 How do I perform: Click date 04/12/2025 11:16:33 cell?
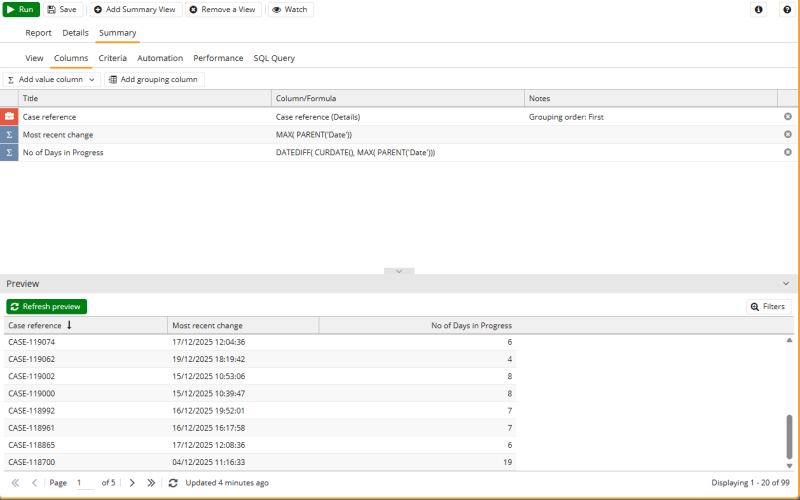(x=243, y=462)
